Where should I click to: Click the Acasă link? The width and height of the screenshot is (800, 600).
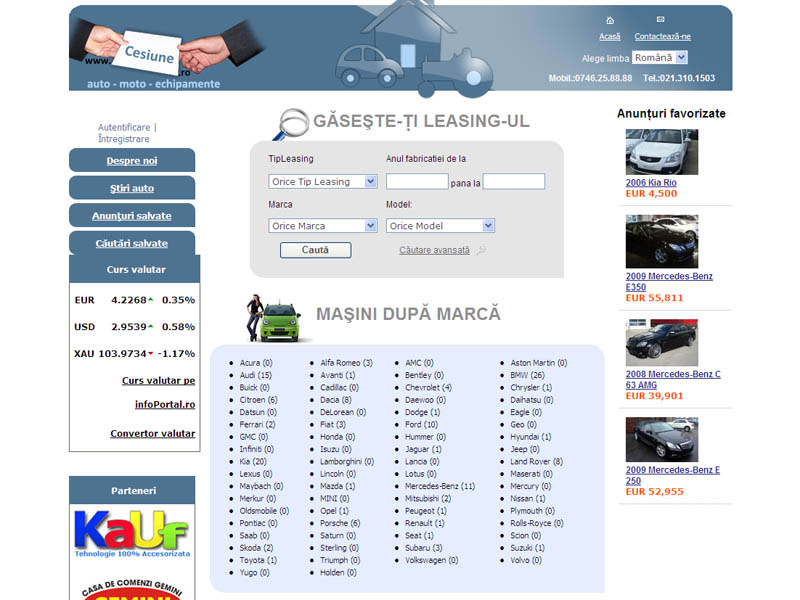click(610, 36)
